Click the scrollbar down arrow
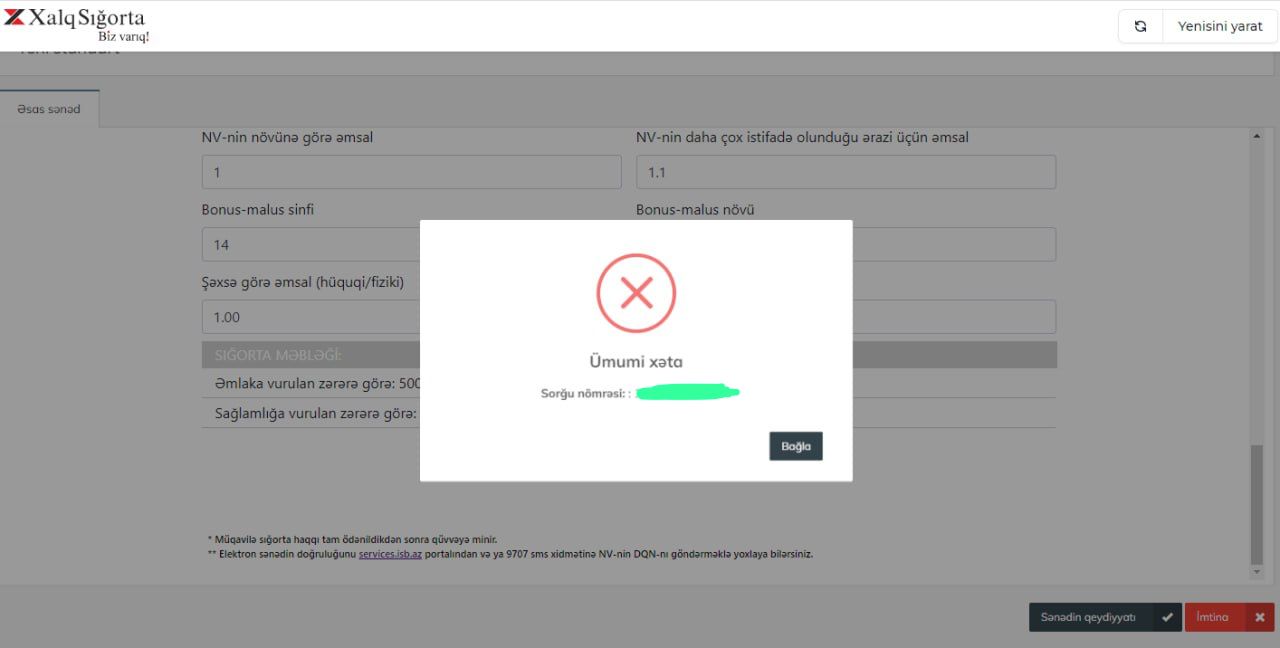Image resolution: width=1280 pixels, height=648 pixels. [x=1257, y=572]
